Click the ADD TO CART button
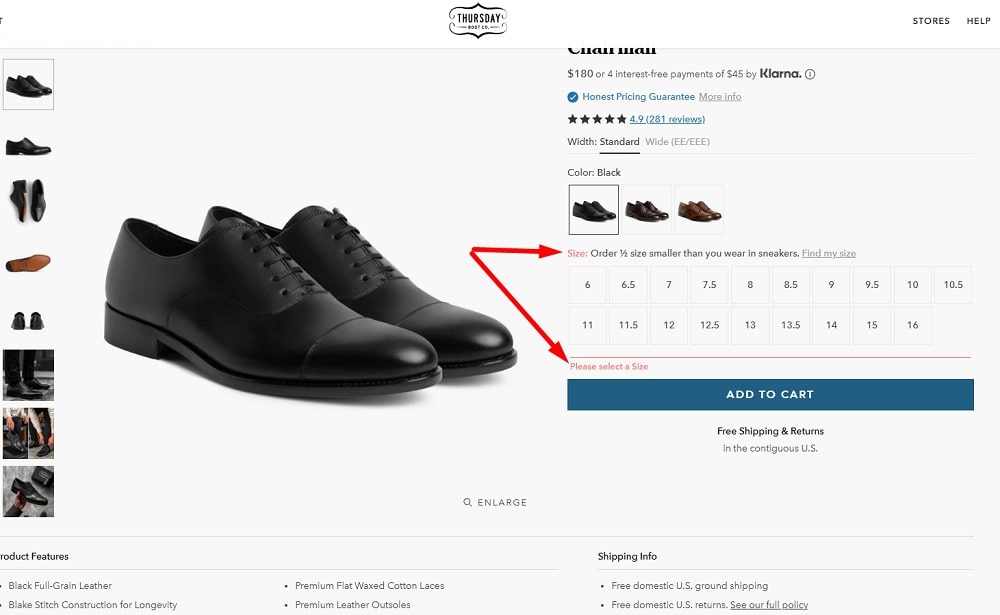This screenshot has height=615, width=1000. [770, 394]
